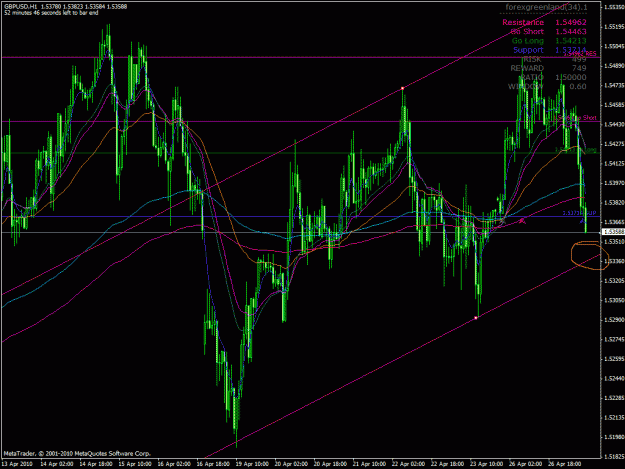The width and height of the screenshot is (625, 469).
Task: Click the 13 Apr 2010 date label
Action: click(17, 464)
